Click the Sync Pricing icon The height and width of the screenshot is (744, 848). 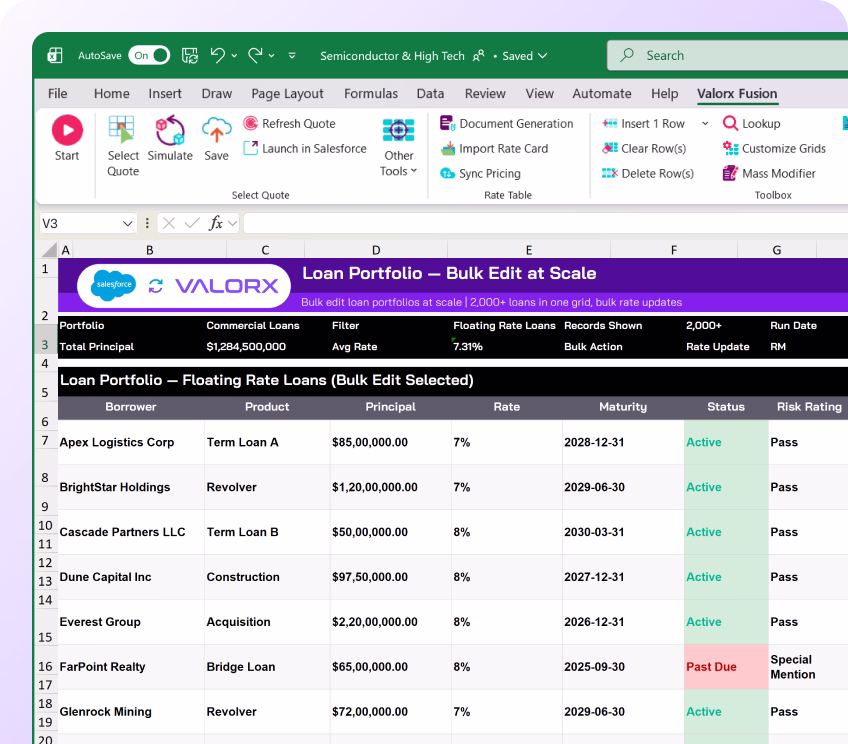pos(447,173)
